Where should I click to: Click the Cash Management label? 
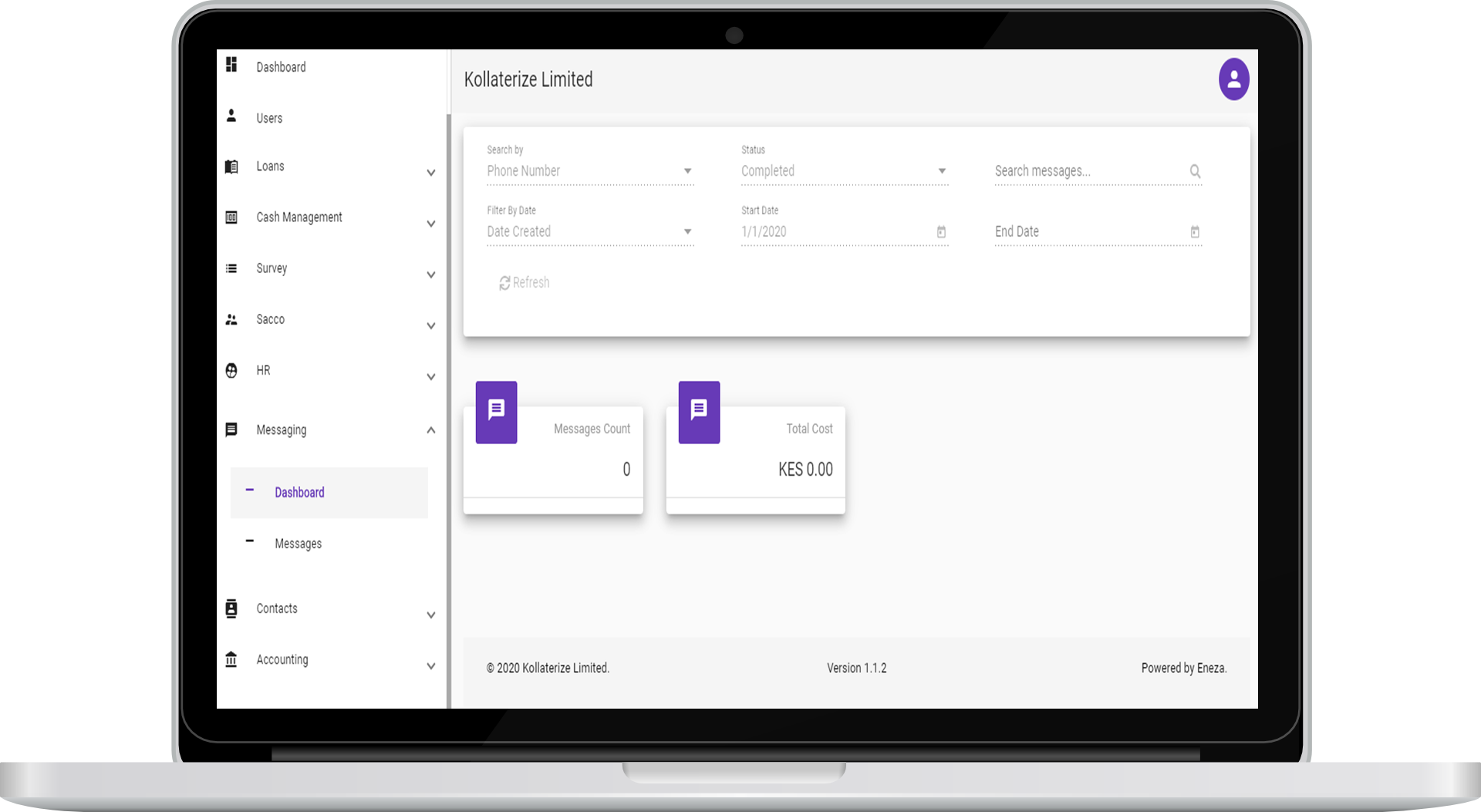tap(299, 217)
